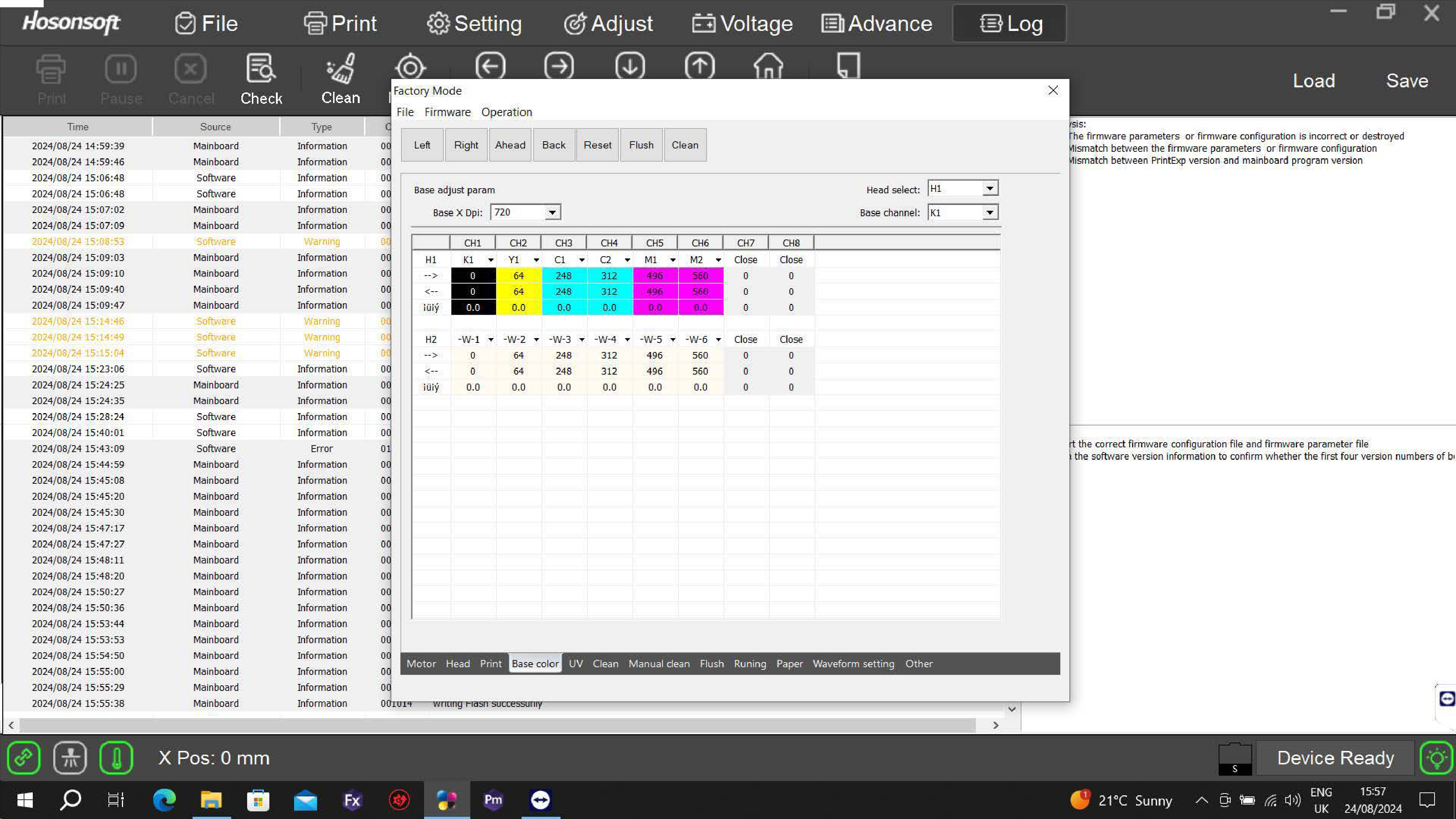The width and height of the screenshot is (1456, 819).
Task: Click the home position house icon
Action: 768,67
